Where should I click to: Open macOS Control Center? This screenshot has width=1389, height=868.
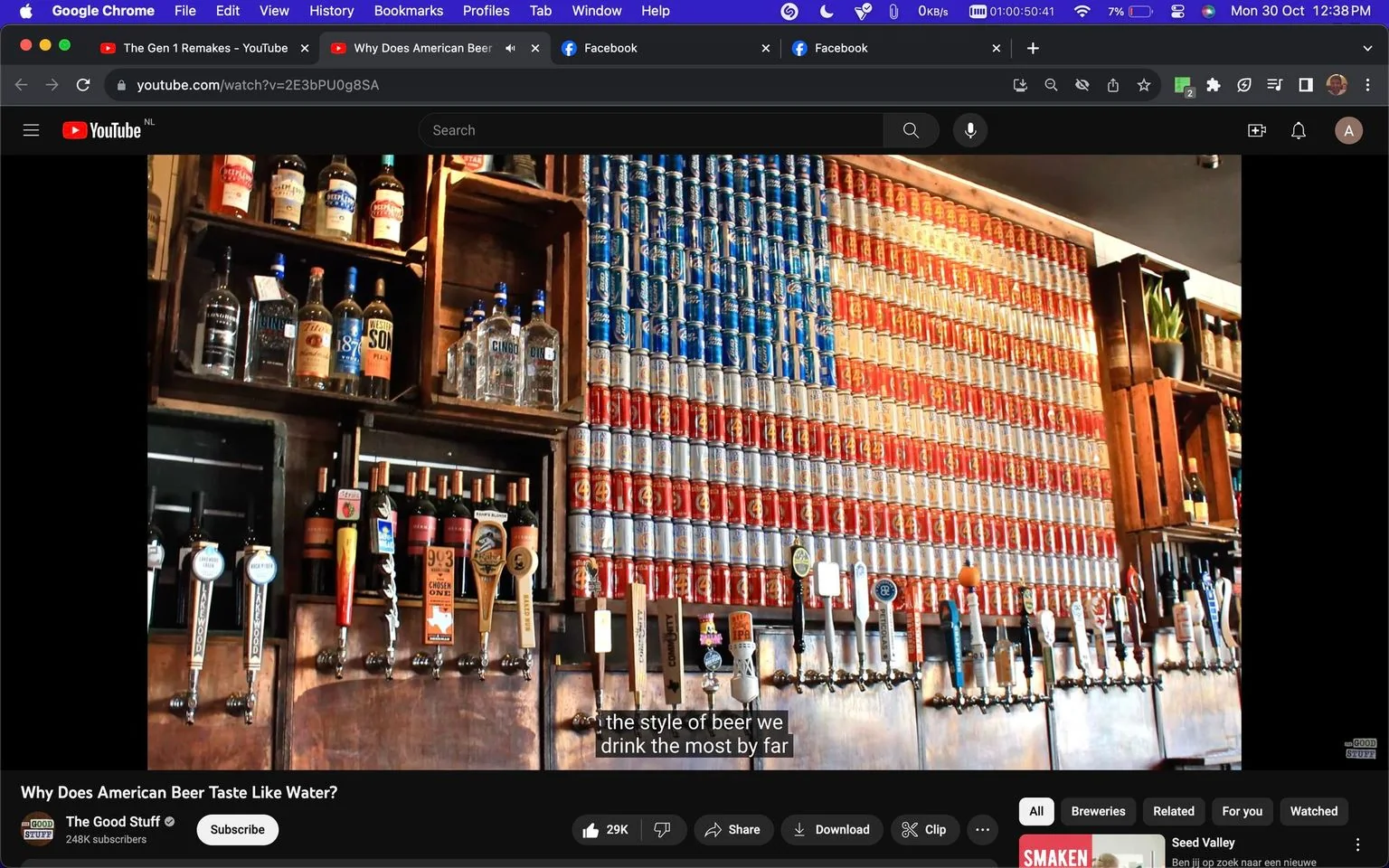click(1177, 11)
